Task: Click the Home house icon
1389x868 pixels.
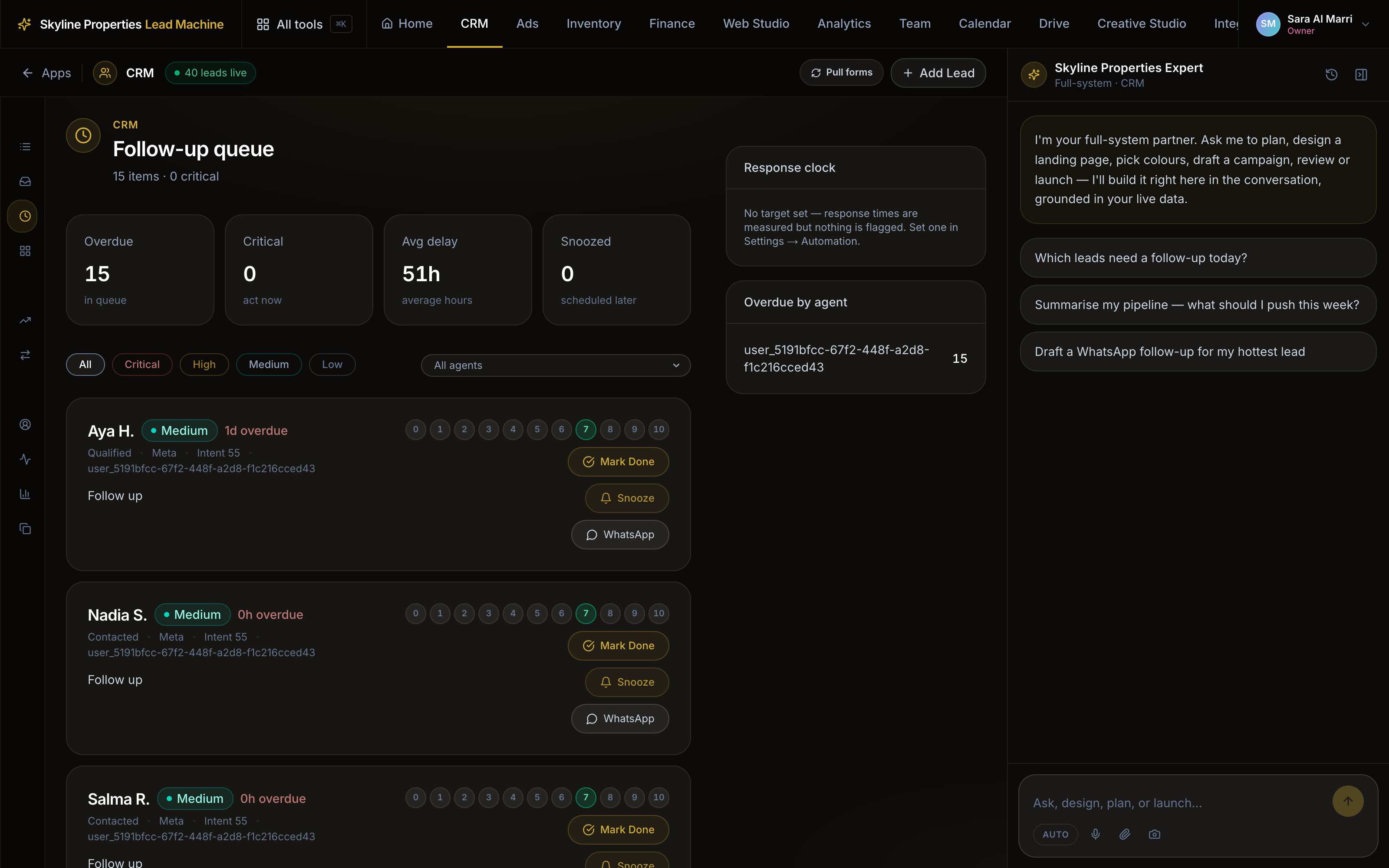Action: click(x=388, y=23)
